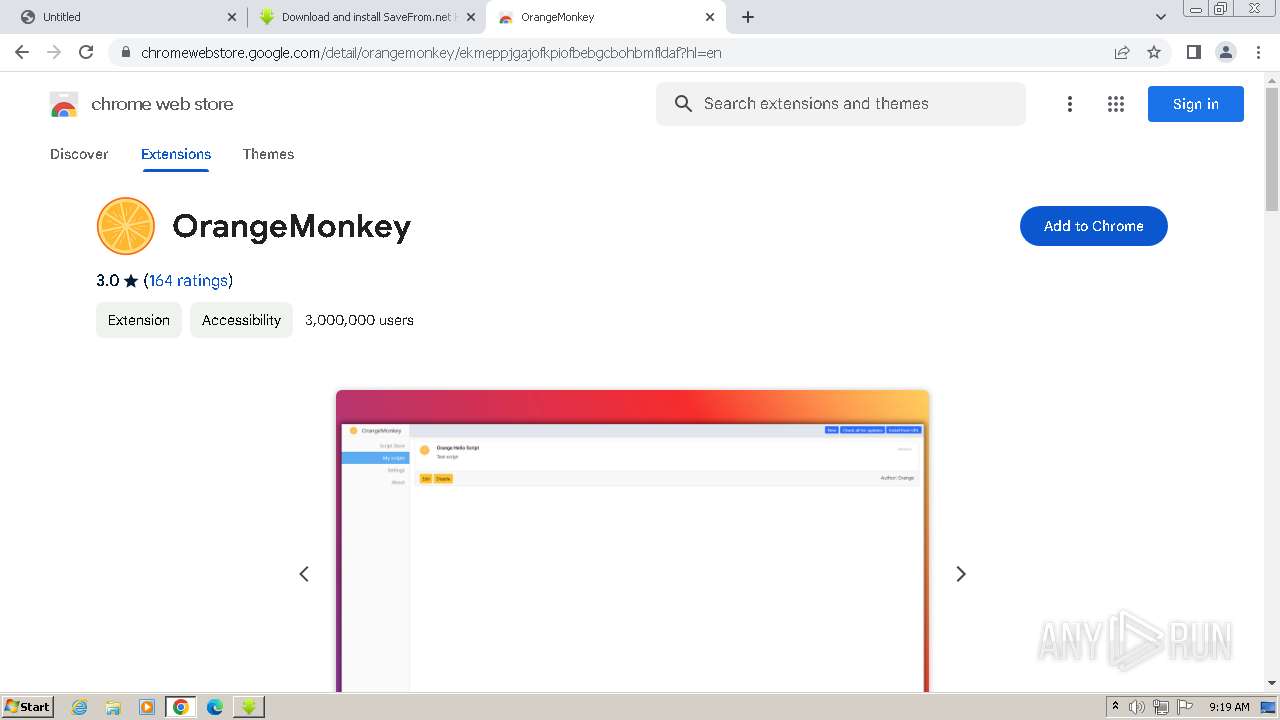Image resolution: width=1280 pixels, height=720 pixels.
Task: Click the Extension category chip
Action: pyautogui.click(x=139, y=320)
